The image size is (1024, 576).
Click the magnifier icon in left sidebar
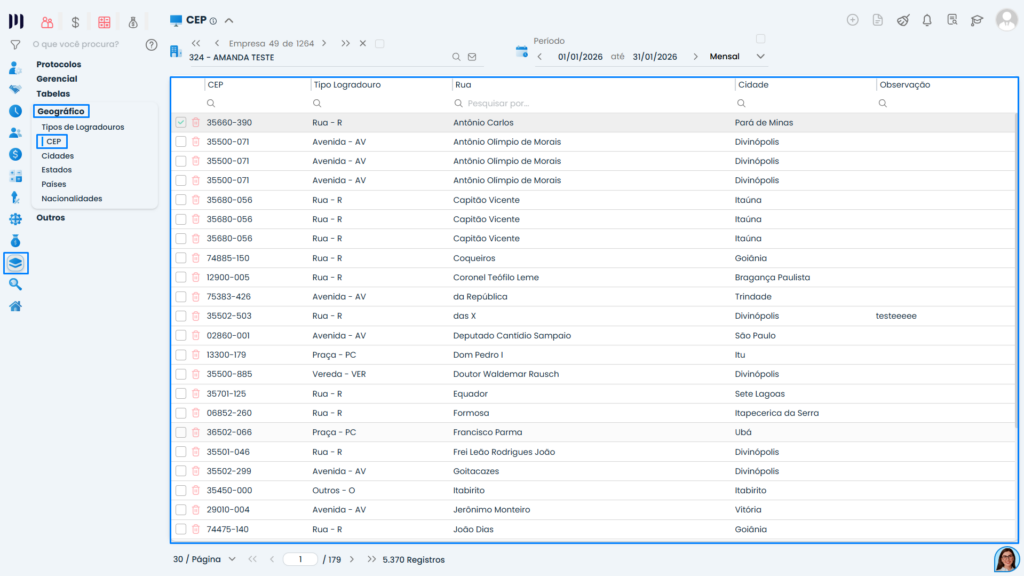click(15, 284)
